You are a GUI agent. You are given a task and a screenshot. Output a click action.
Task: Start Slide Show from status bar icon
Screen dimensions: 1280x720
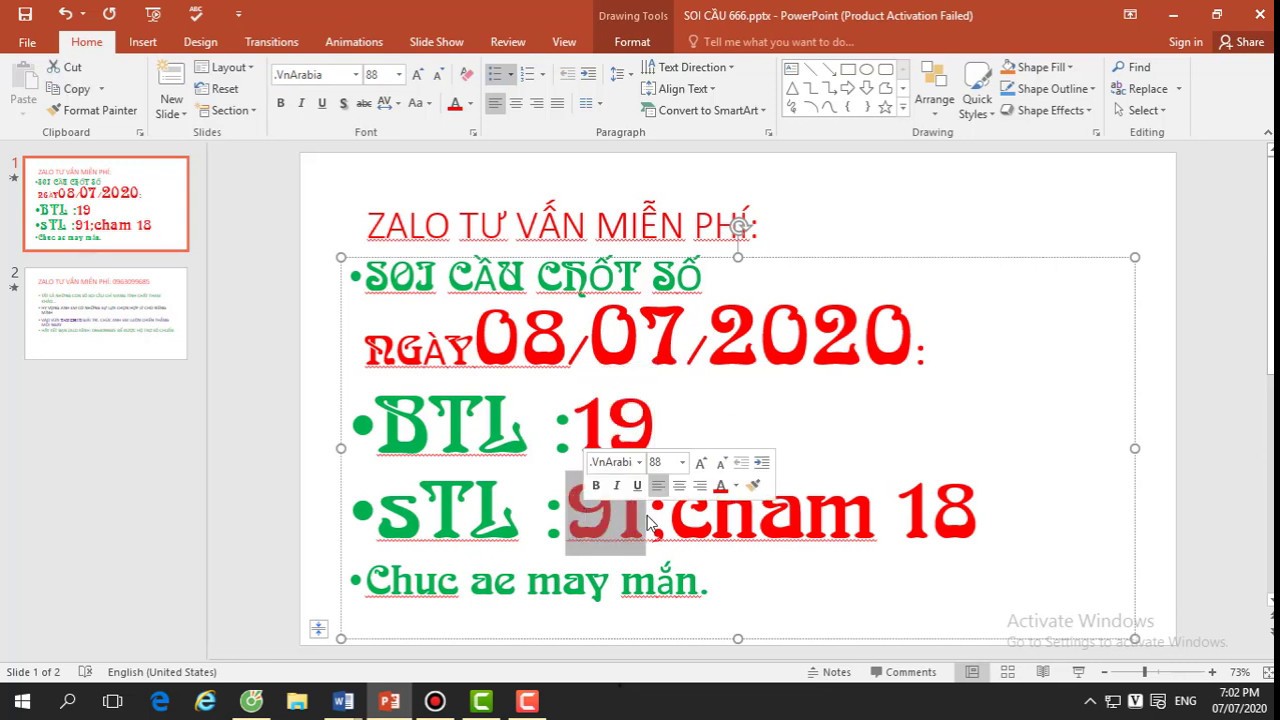[1078, 672]
